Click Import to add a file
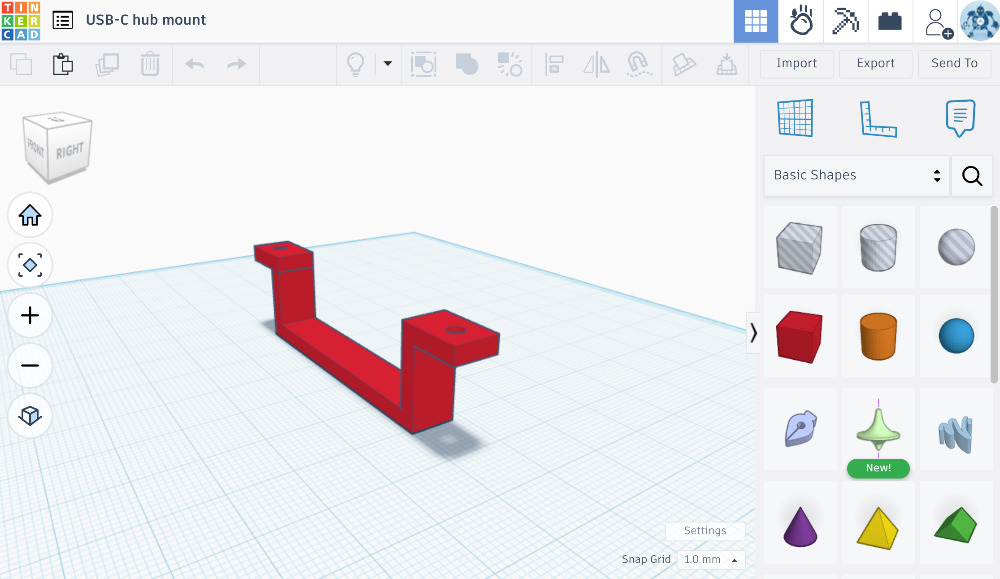This screenshot has width=1000, height=579. point(796,63)
